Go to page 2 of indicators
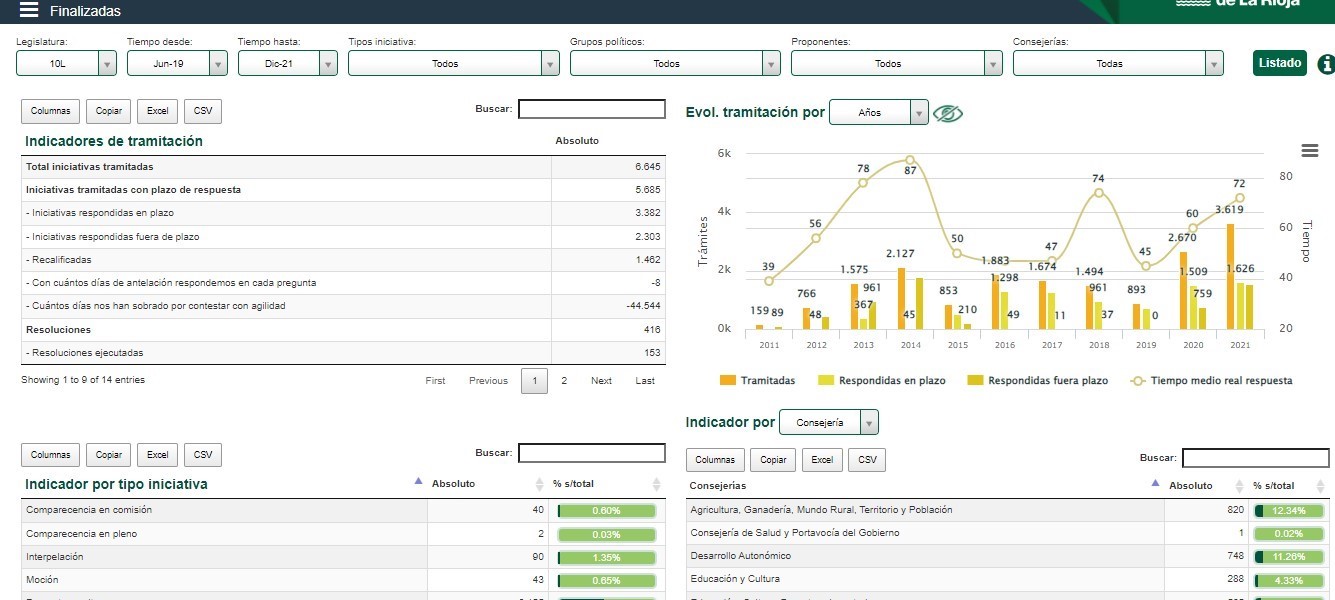Image resolution: width=1335 pixels, height=600 pixels. [x=564, y=381]
